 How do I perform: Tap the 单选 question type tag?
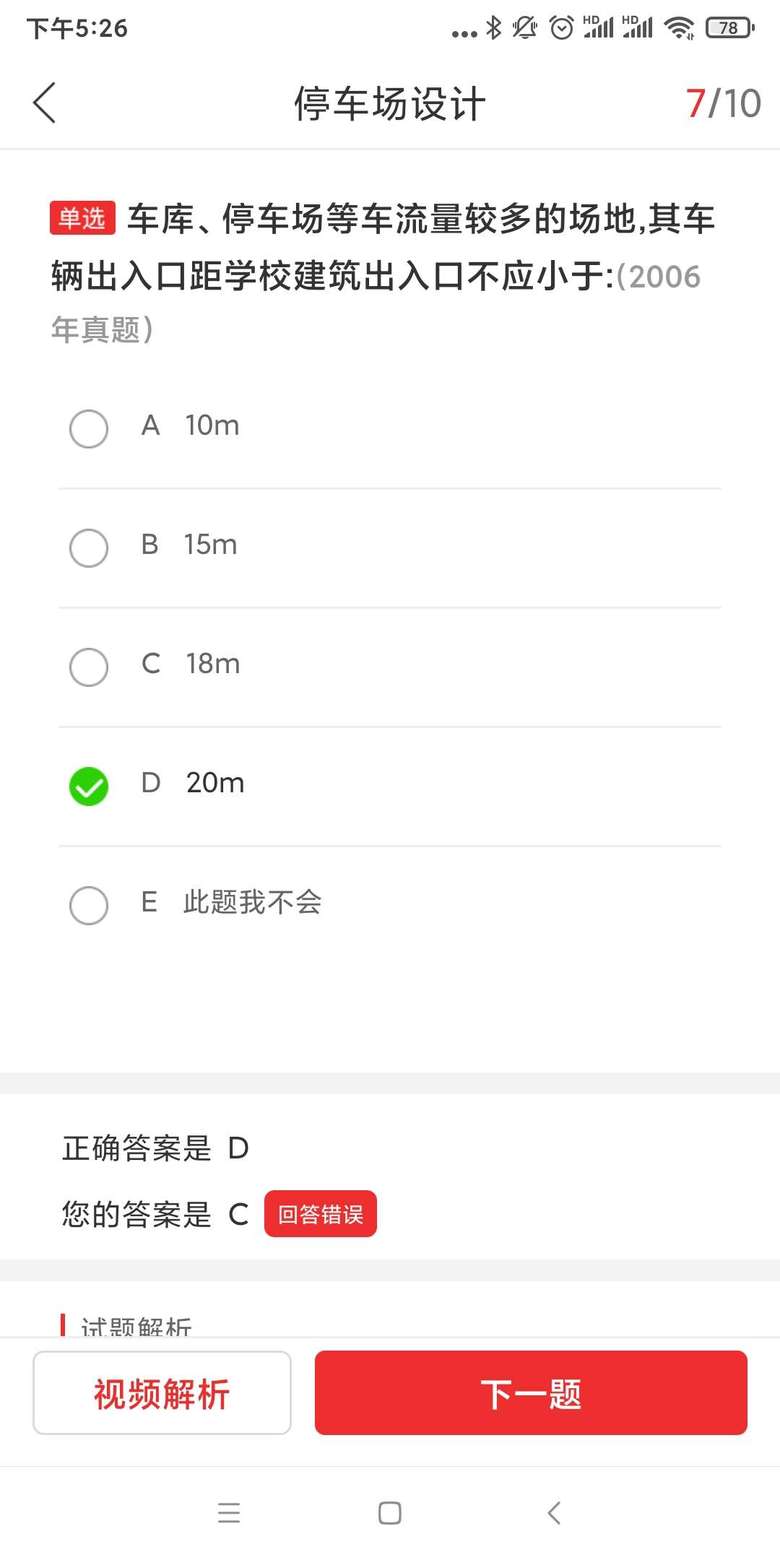coord(82,219)
